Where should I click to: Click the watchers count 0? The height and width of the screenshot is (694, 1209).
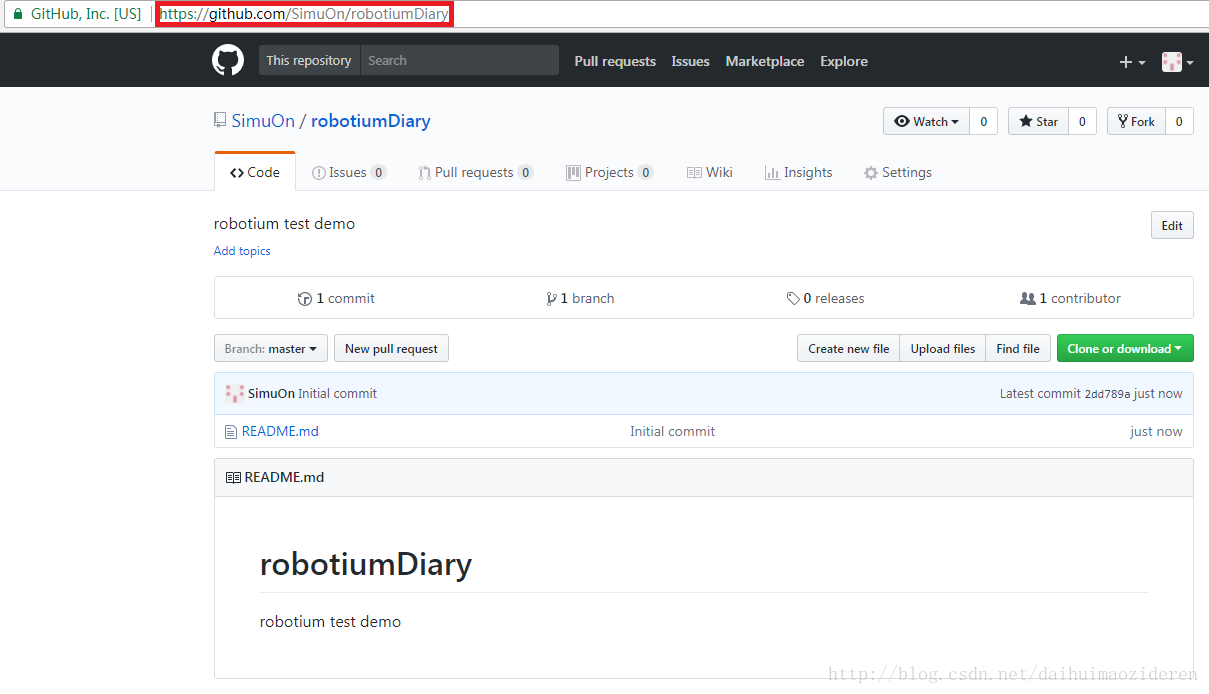[x=983, y=122]
